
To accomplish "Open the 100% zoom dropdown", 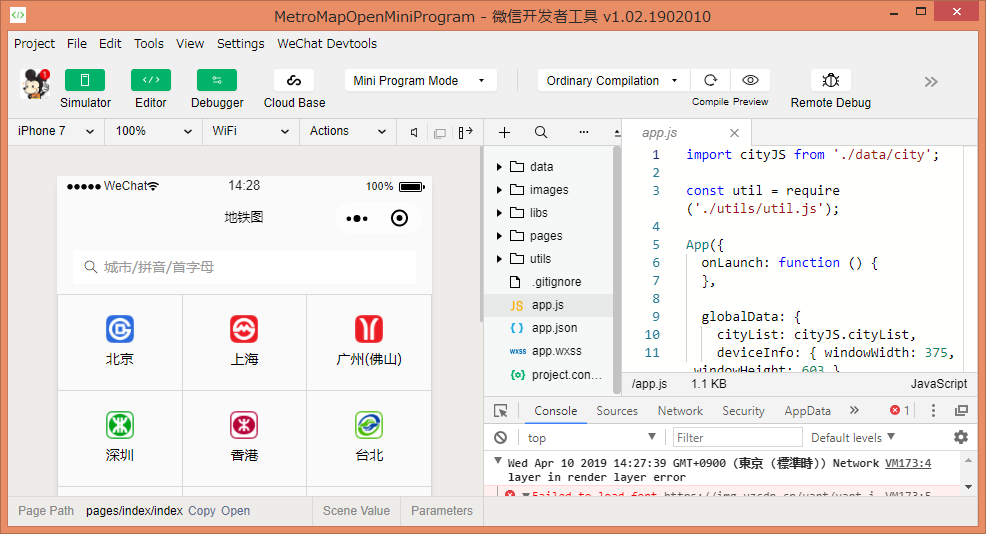I will (153, 131).
